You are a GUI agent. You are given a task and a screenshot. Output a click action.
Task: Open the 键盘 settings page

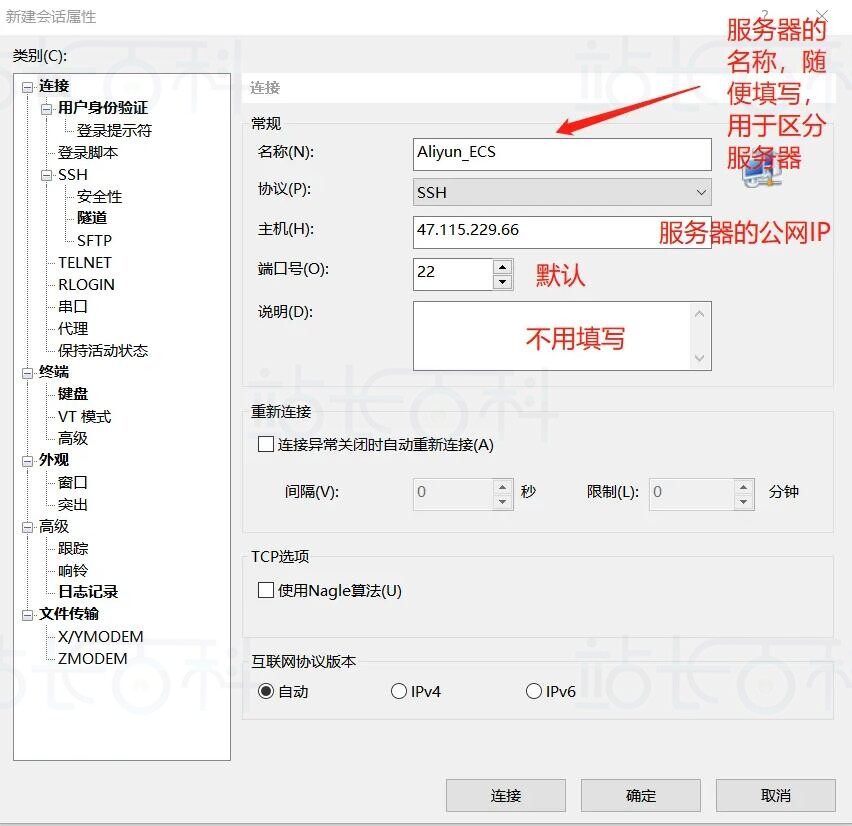click(x=73, y=393)
